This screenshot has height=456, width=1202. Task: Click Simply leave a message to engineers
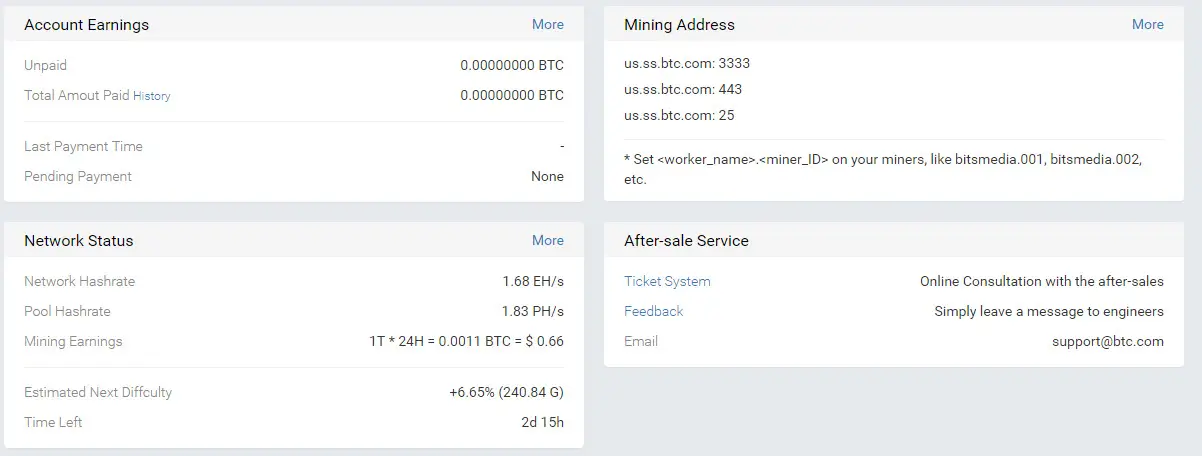coord(1049,311)
